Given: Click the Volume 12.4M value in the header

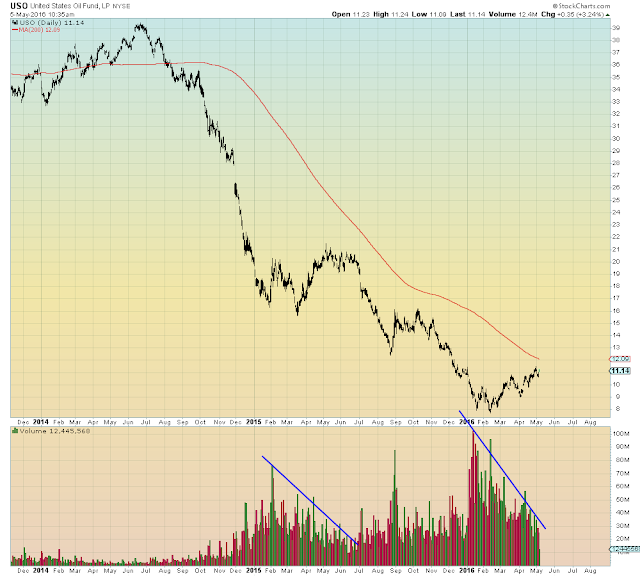Looking at the screenshot, I should coord(513,14).
